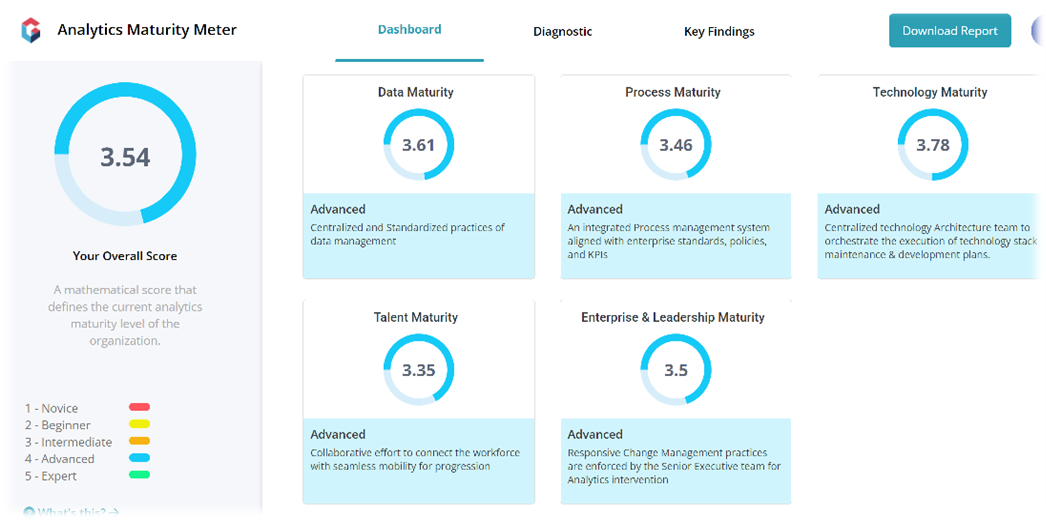Click the orange Intermediate legend swatch
Screen dimensions: 1046x520
[x=139, y=441]
